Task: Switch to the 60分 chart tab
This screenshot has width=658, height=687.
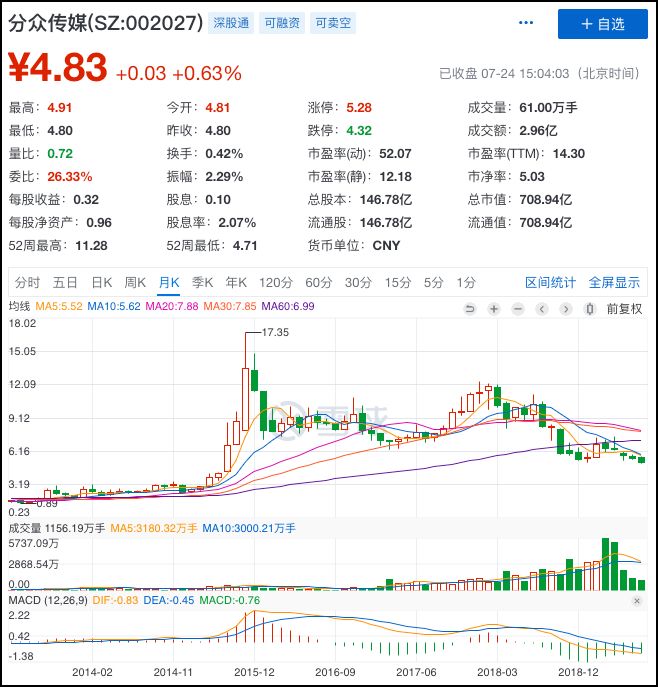Action: pos(318,283)
